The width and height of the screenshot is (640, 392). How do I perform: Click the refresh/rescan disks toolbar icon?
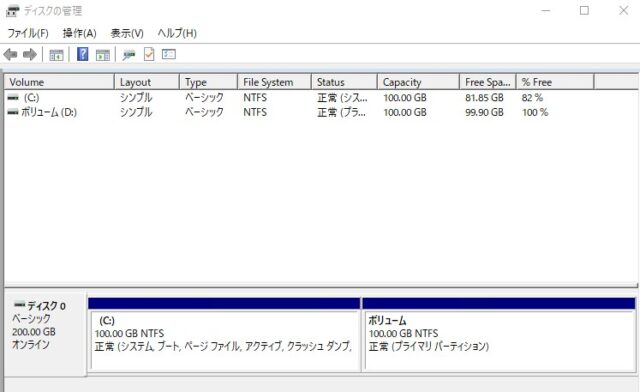tap(129, 54)
